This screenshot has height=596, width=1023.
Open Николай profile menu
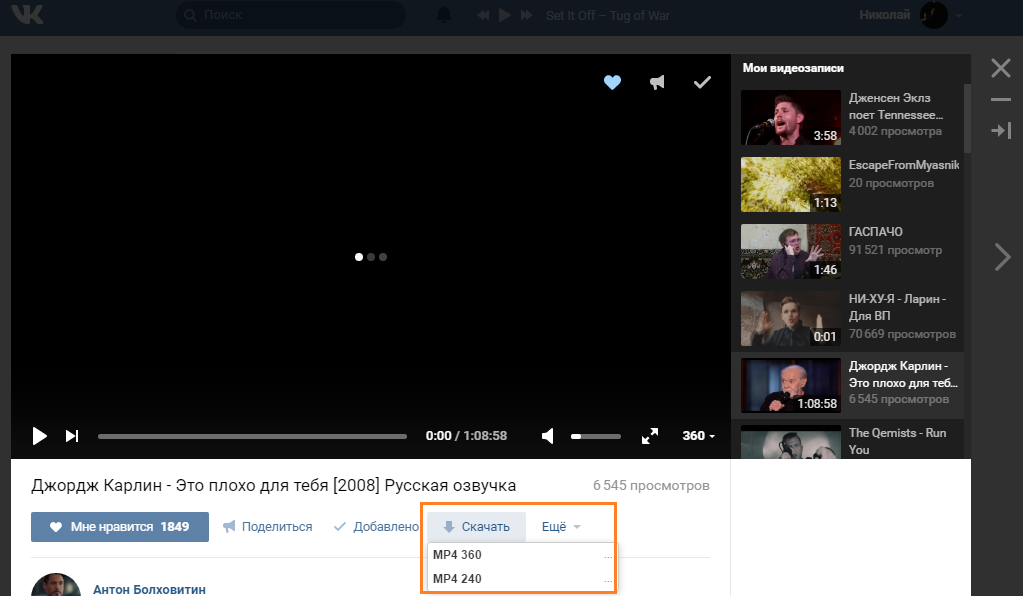coord(910,14)
